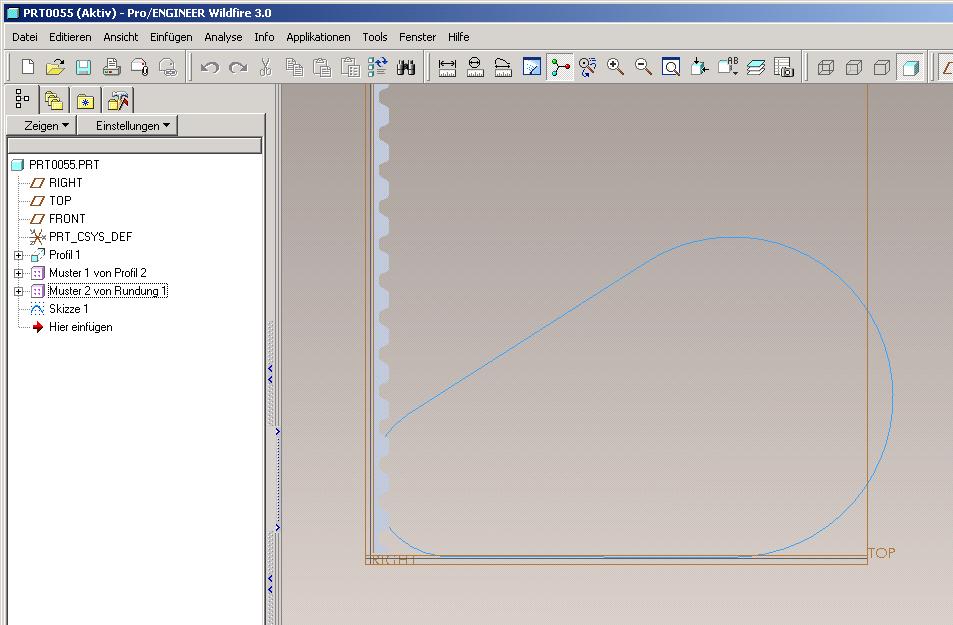
Task: Switch to wireframe display mode
Action: click(825, 67)
